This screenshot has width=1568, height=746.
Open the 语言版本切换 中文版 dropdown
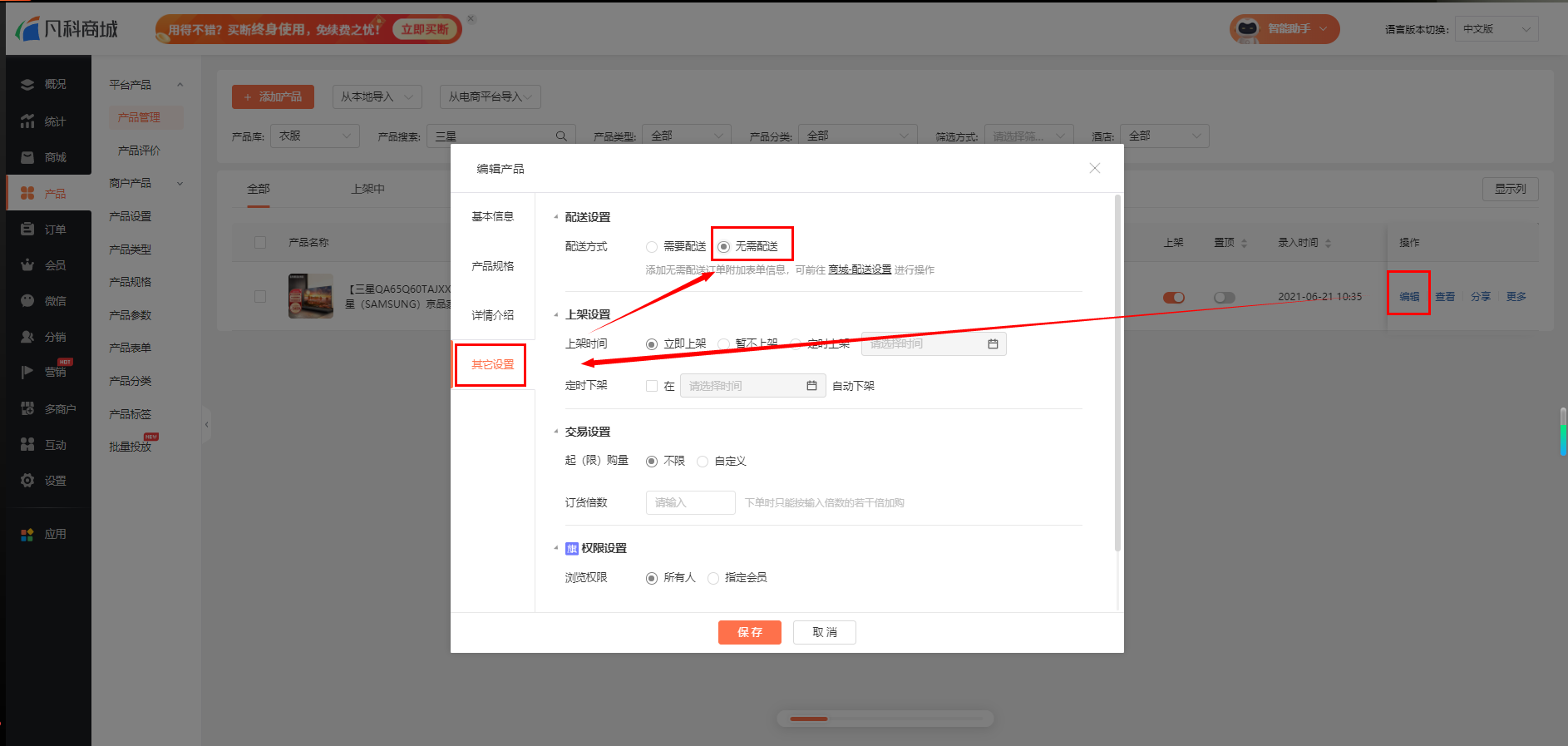point(1497,29)
